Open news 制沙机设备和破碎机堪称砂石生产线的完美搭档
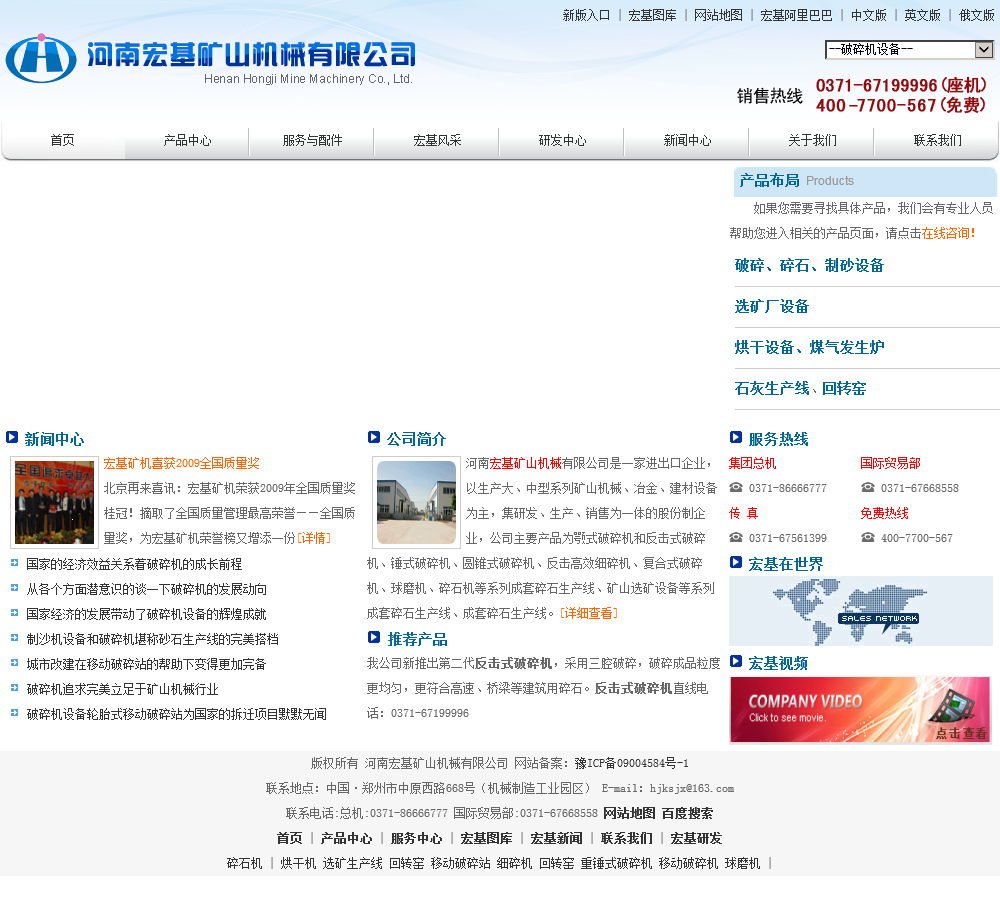Viewport: 1000px width, 909px height. click(152, 639)
